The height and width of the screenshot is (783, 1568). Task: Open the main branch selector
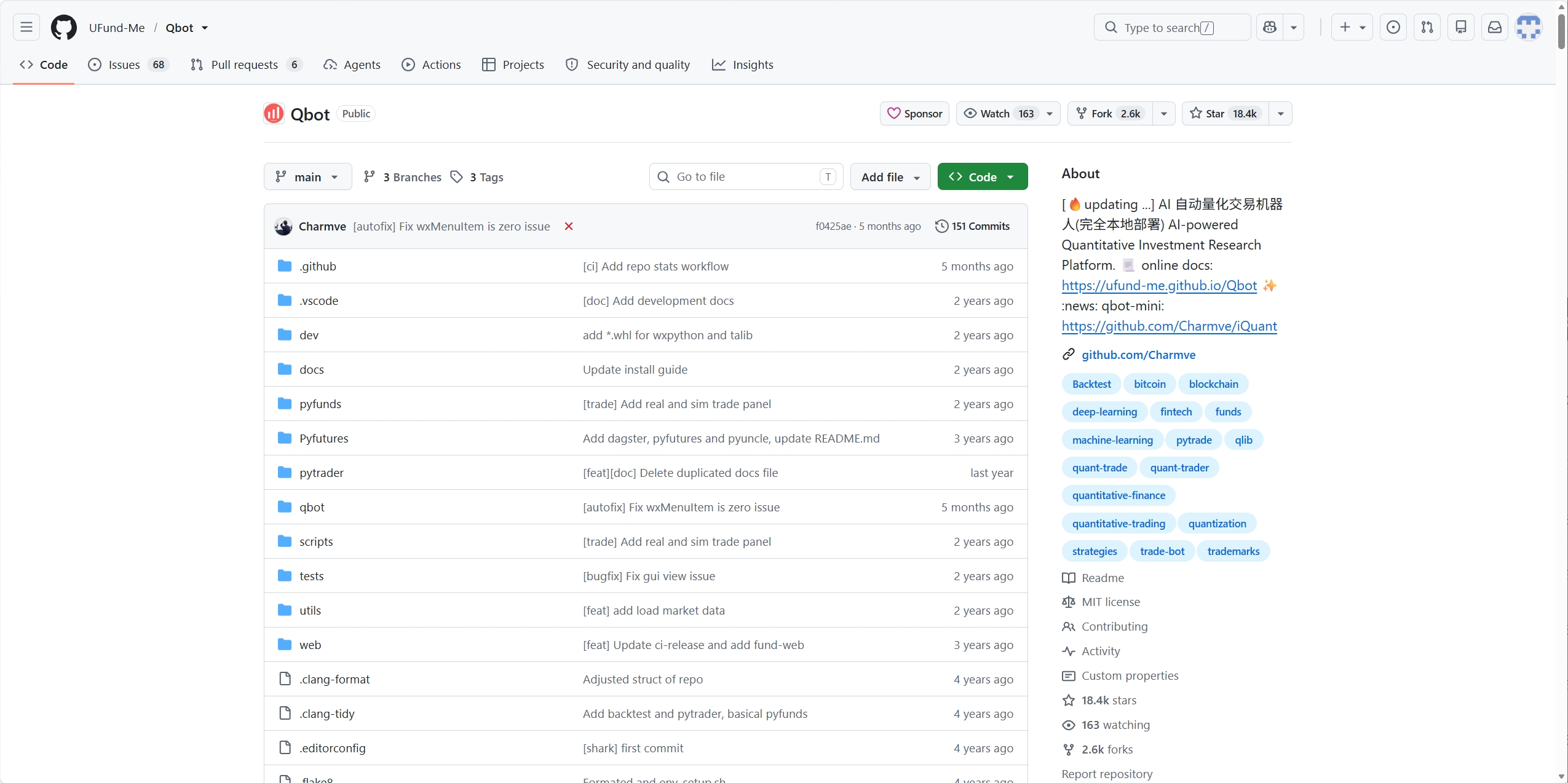(307, 177)
